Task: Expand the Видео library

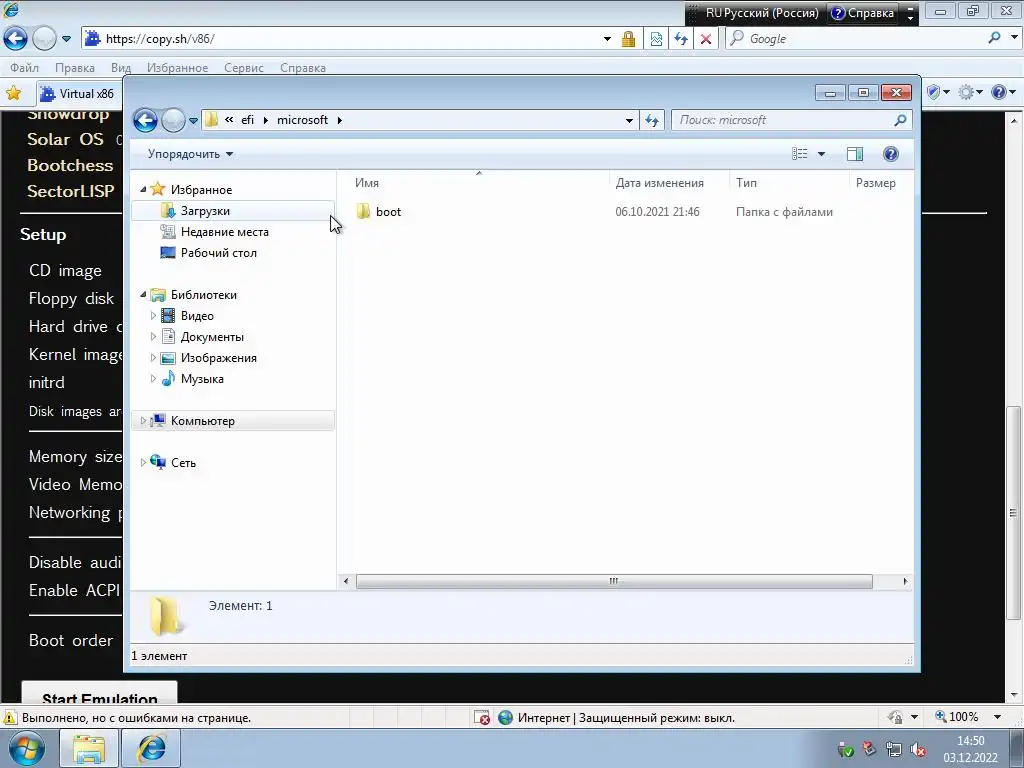Action: click(153, 315)
